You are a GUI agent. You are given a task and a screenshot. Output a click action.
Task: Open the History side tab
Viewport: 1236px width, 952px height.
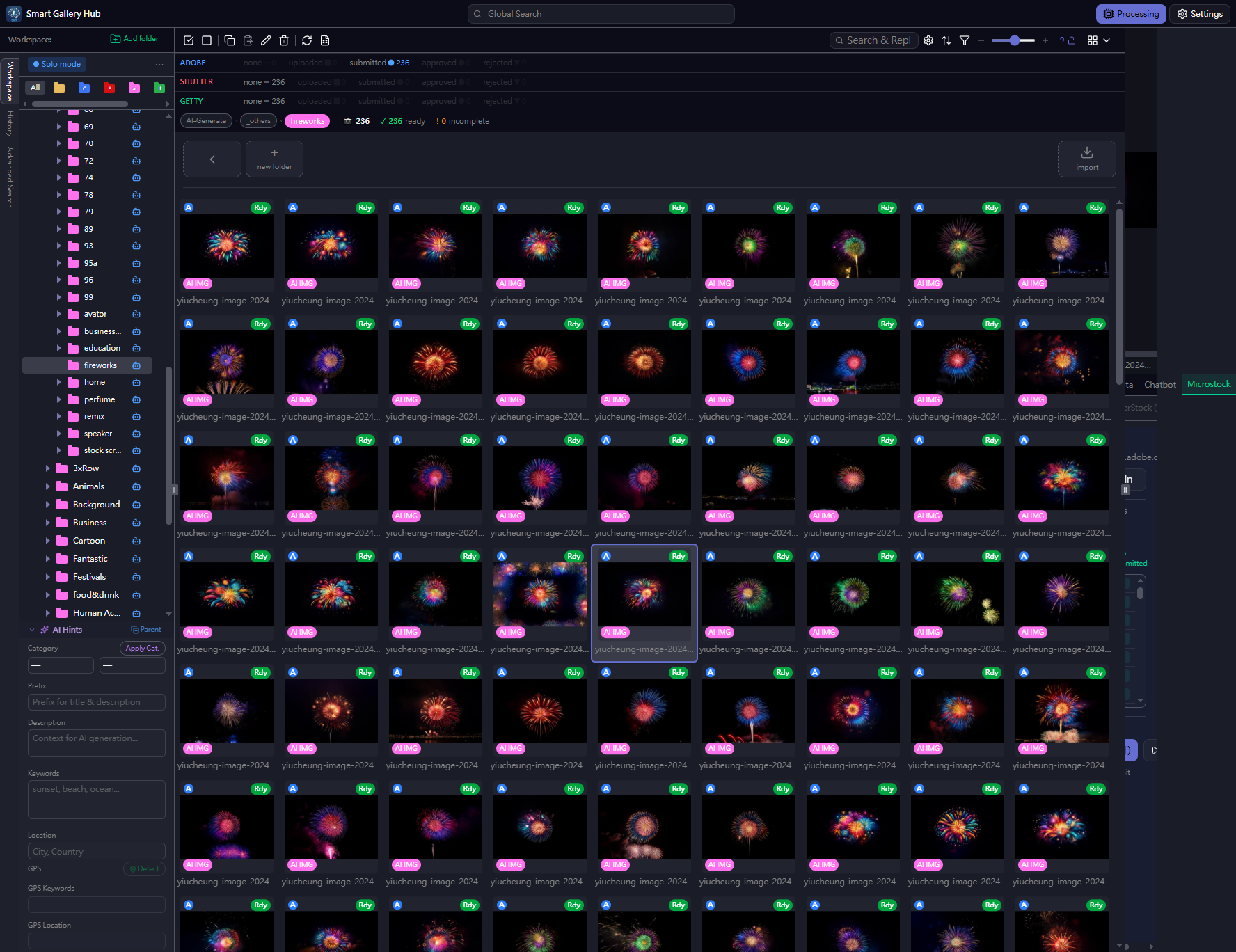[10, 123]
